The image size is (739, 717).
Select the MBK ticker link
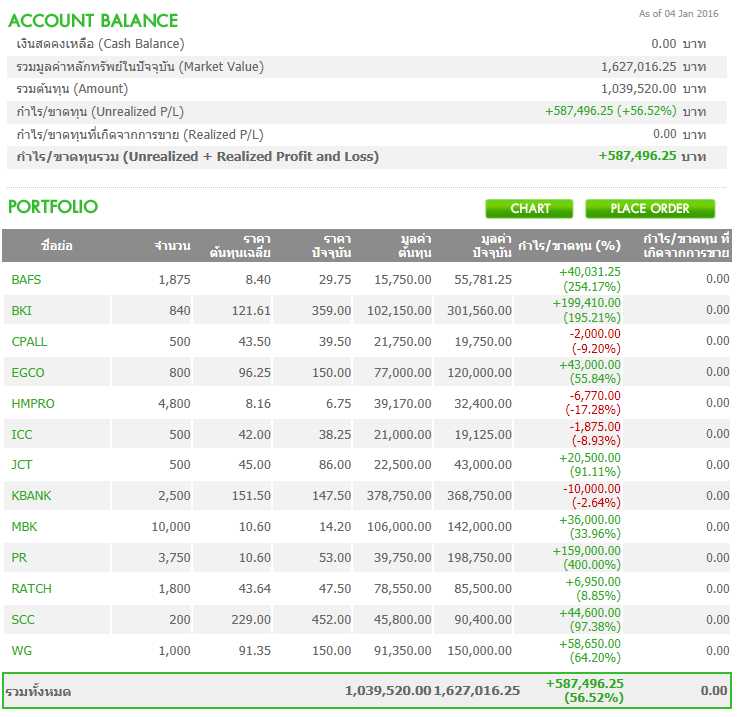tap(24, 527)
